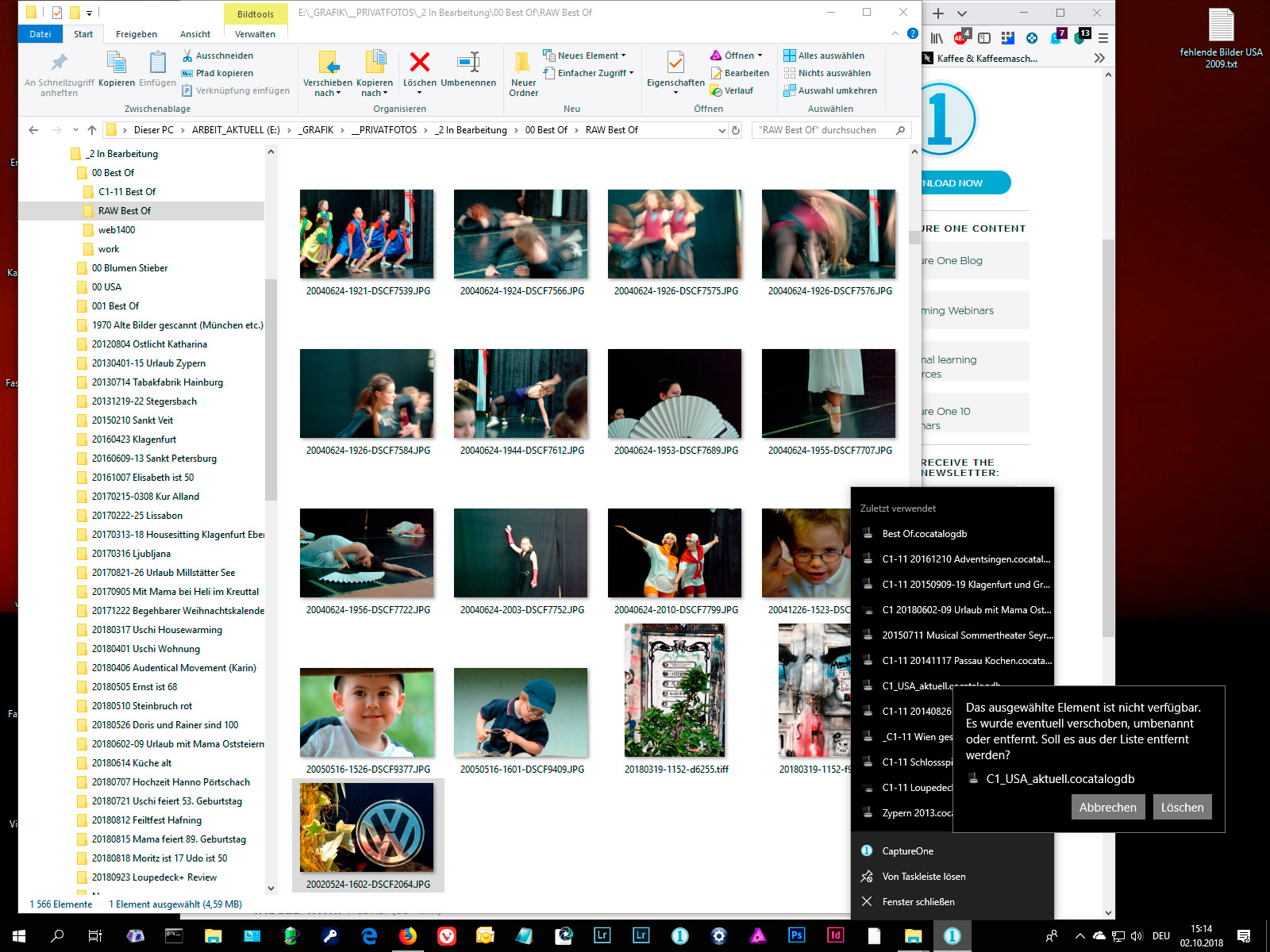Image resolution: width=1270 pixels, height=952 pixels.
Task: Open Best Of.cocatalogdb recent item
Action: [952, 534]
